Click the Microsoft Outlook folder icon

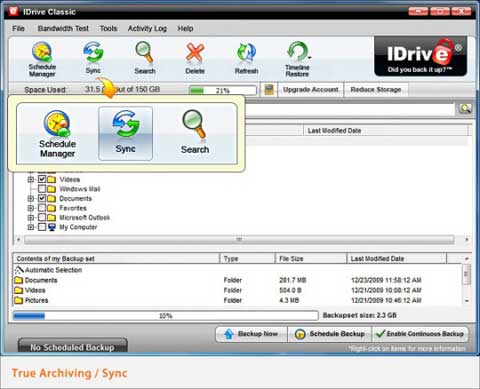click(51, 217)
